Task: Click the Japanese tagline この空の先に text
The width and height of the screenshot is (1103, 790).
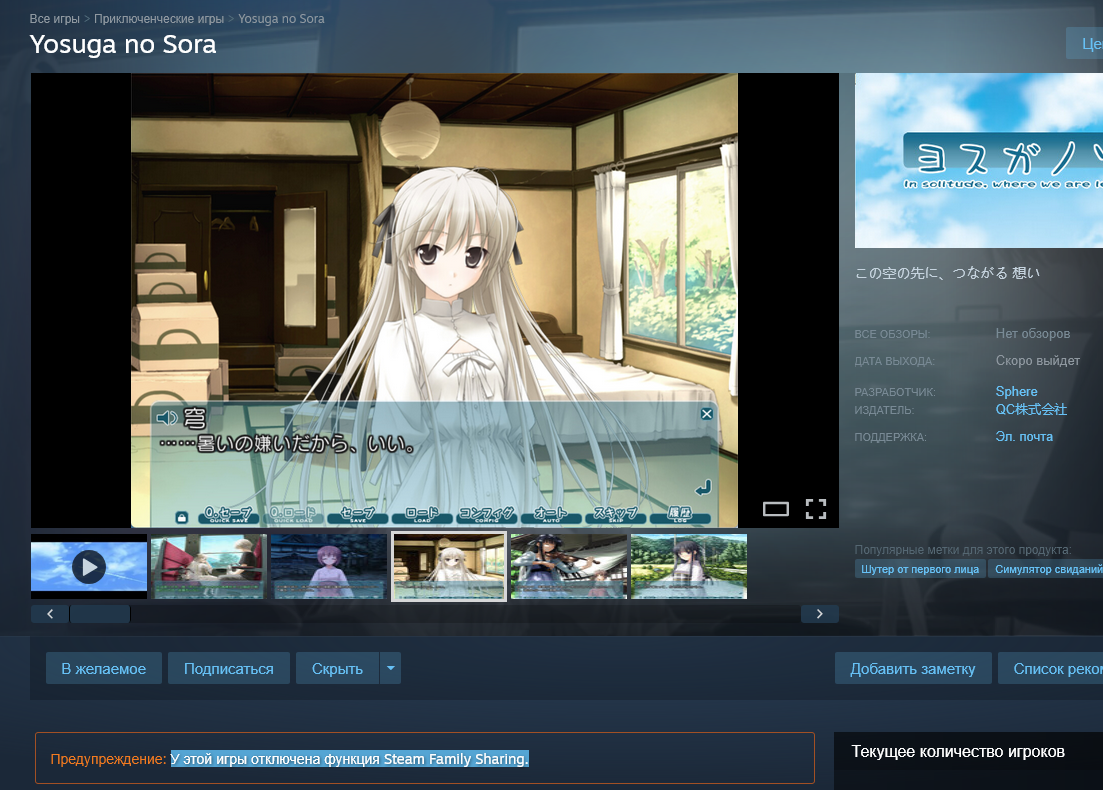Action: [948, 273]
